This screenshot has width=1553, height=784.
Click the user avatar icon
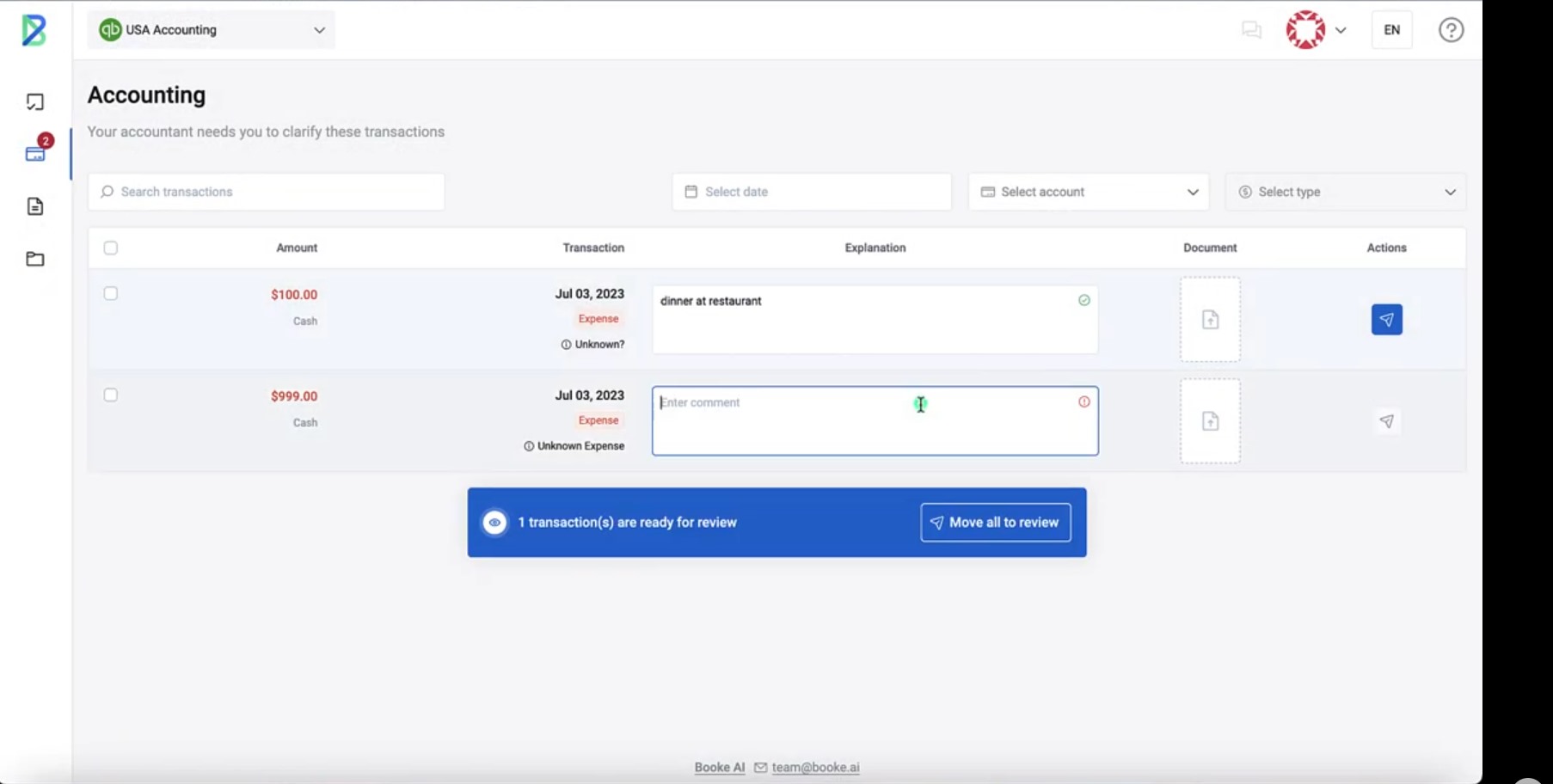coord(1305,30)
